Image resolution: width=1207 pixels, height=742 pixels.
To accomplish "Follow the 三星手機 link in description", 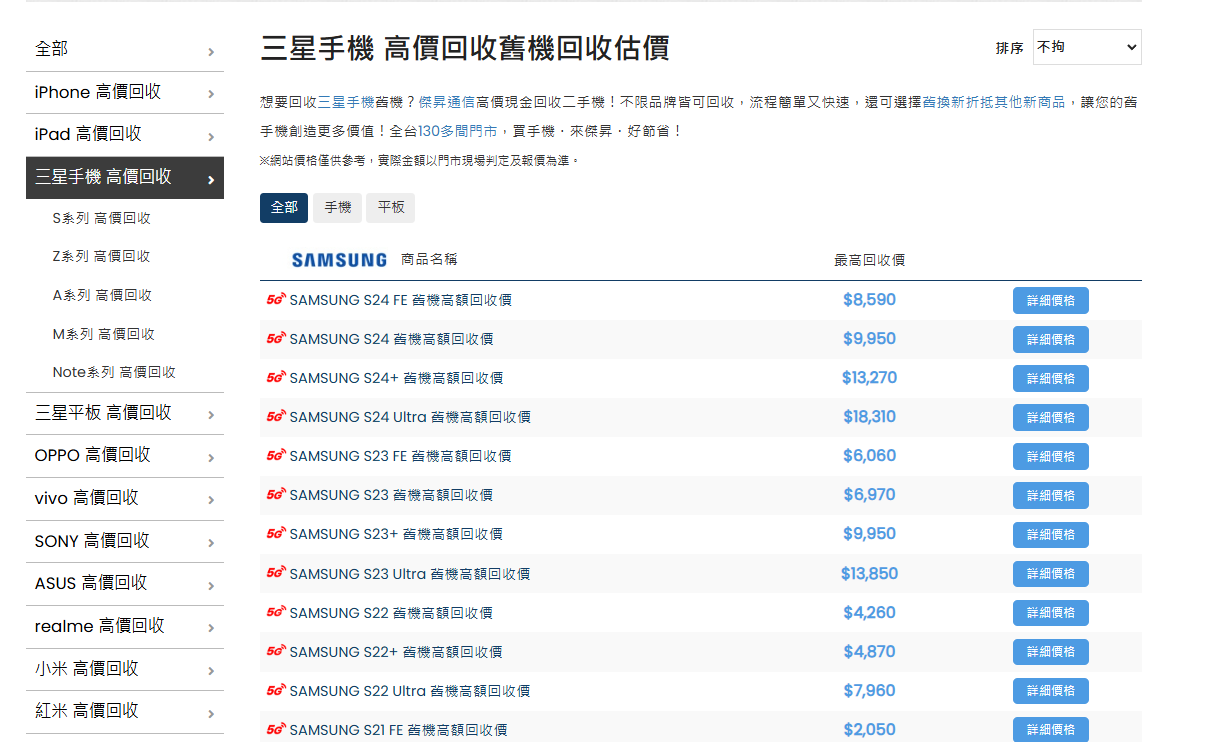I will coord(346,102).
